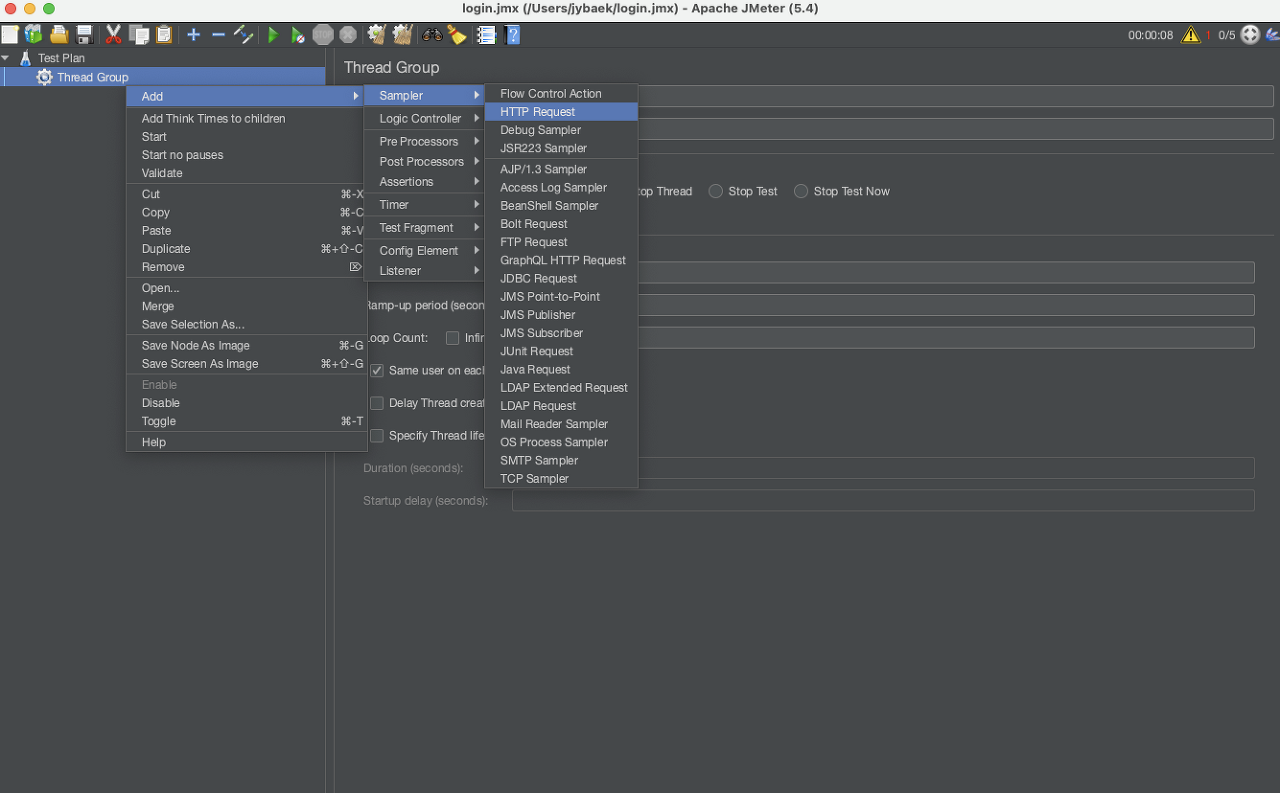1280x793 pixels.
Task: Select the Test Plan tree row
Action: [x=163, y=58]
